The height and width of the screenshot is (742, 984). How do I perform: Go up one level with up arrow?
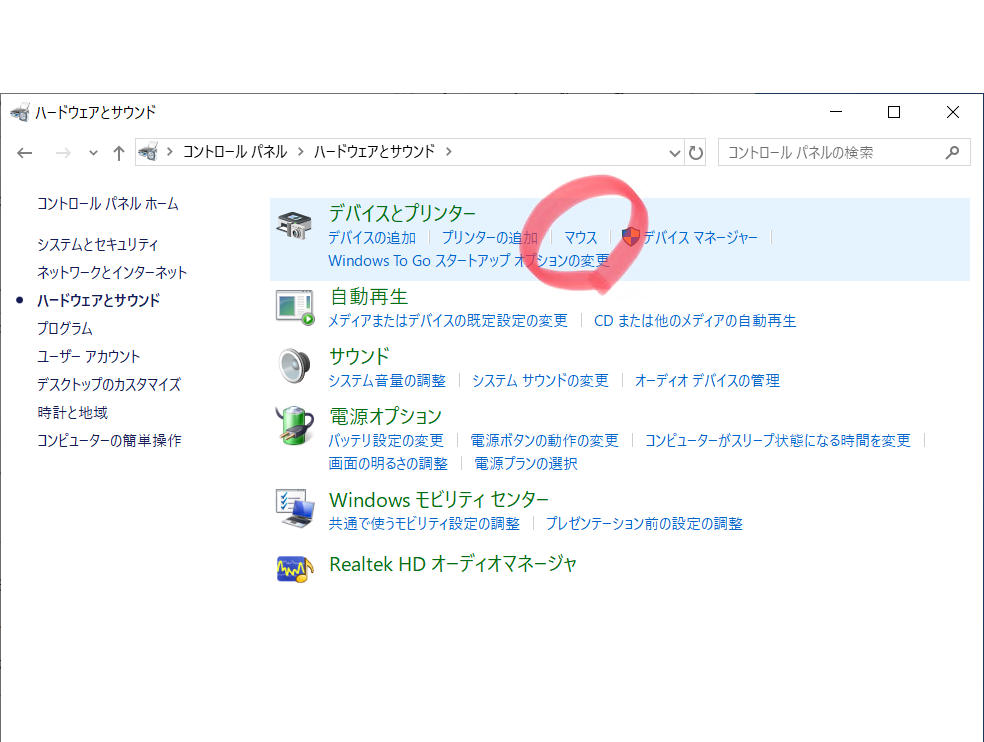(x=119, y=152)
